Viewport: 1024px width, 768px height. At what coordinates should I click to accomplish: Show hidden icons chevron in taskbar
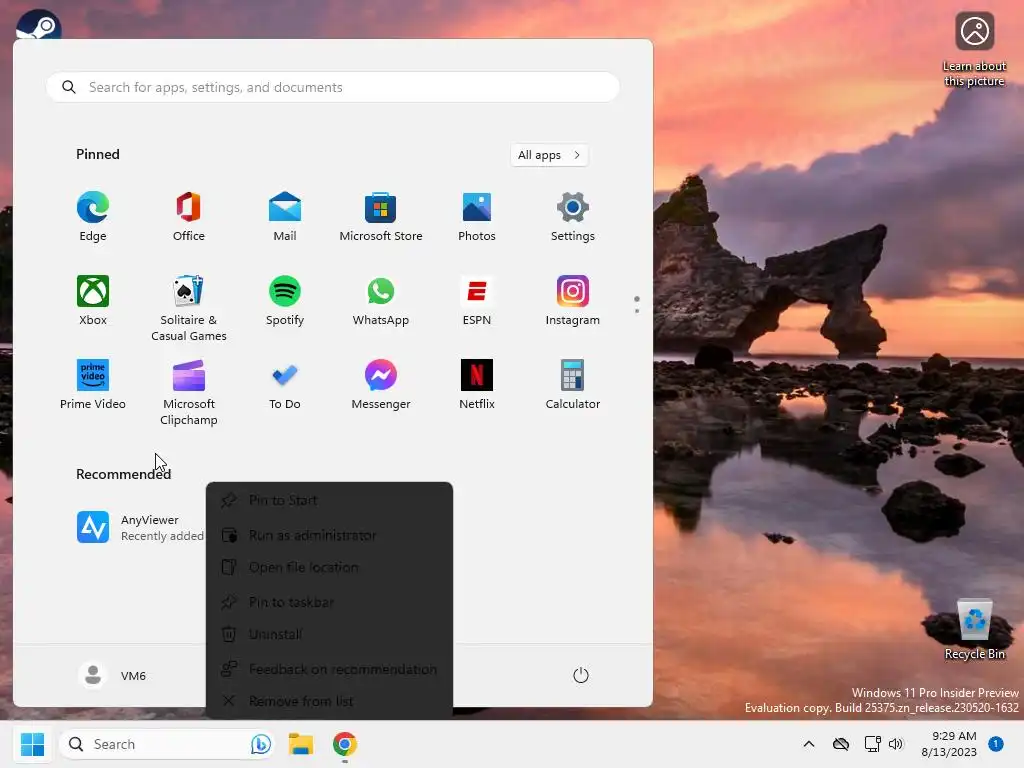pyautogui.click(x=808, y=744)
